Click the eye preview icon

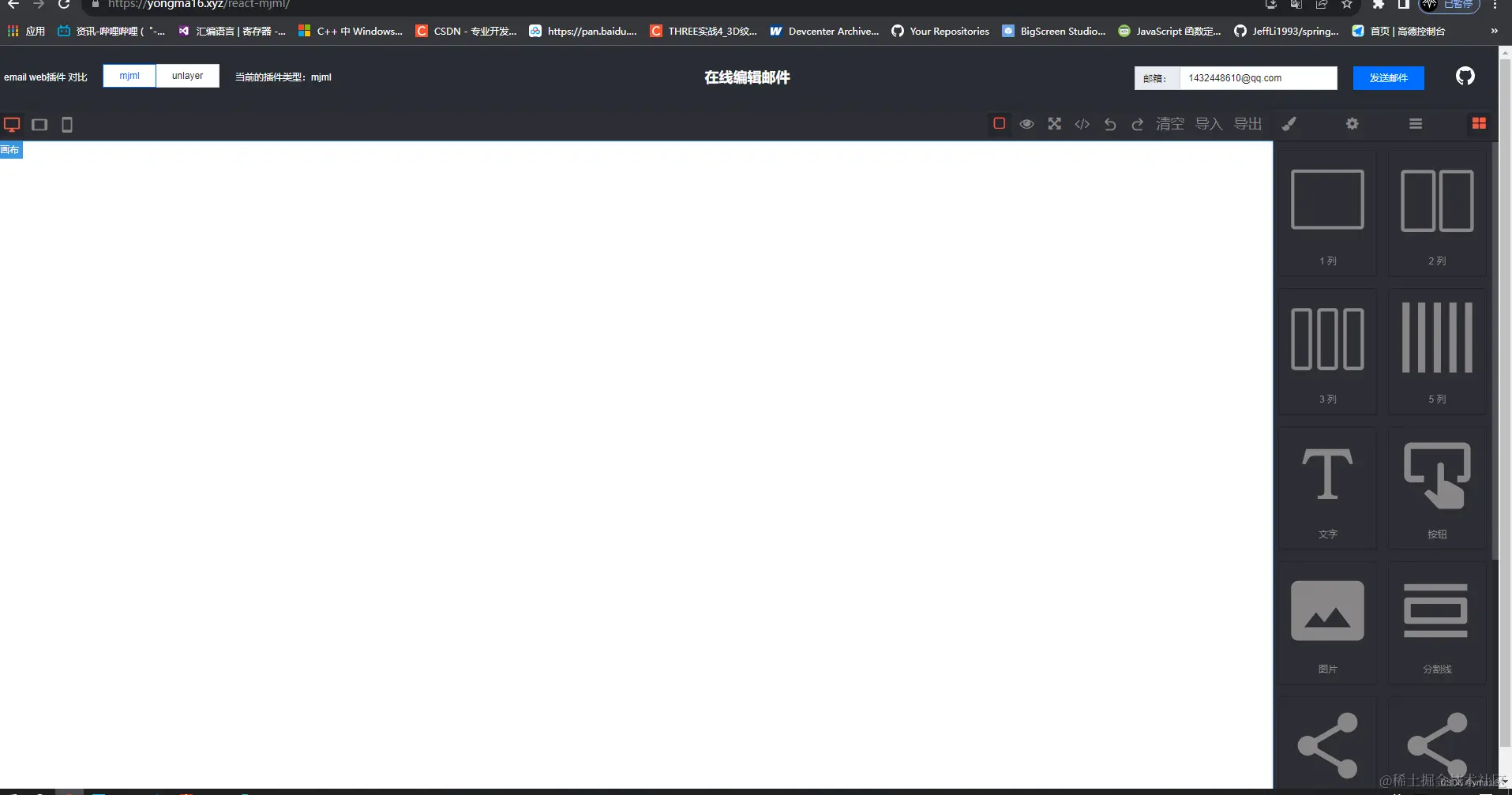(x=1026, y=124)
